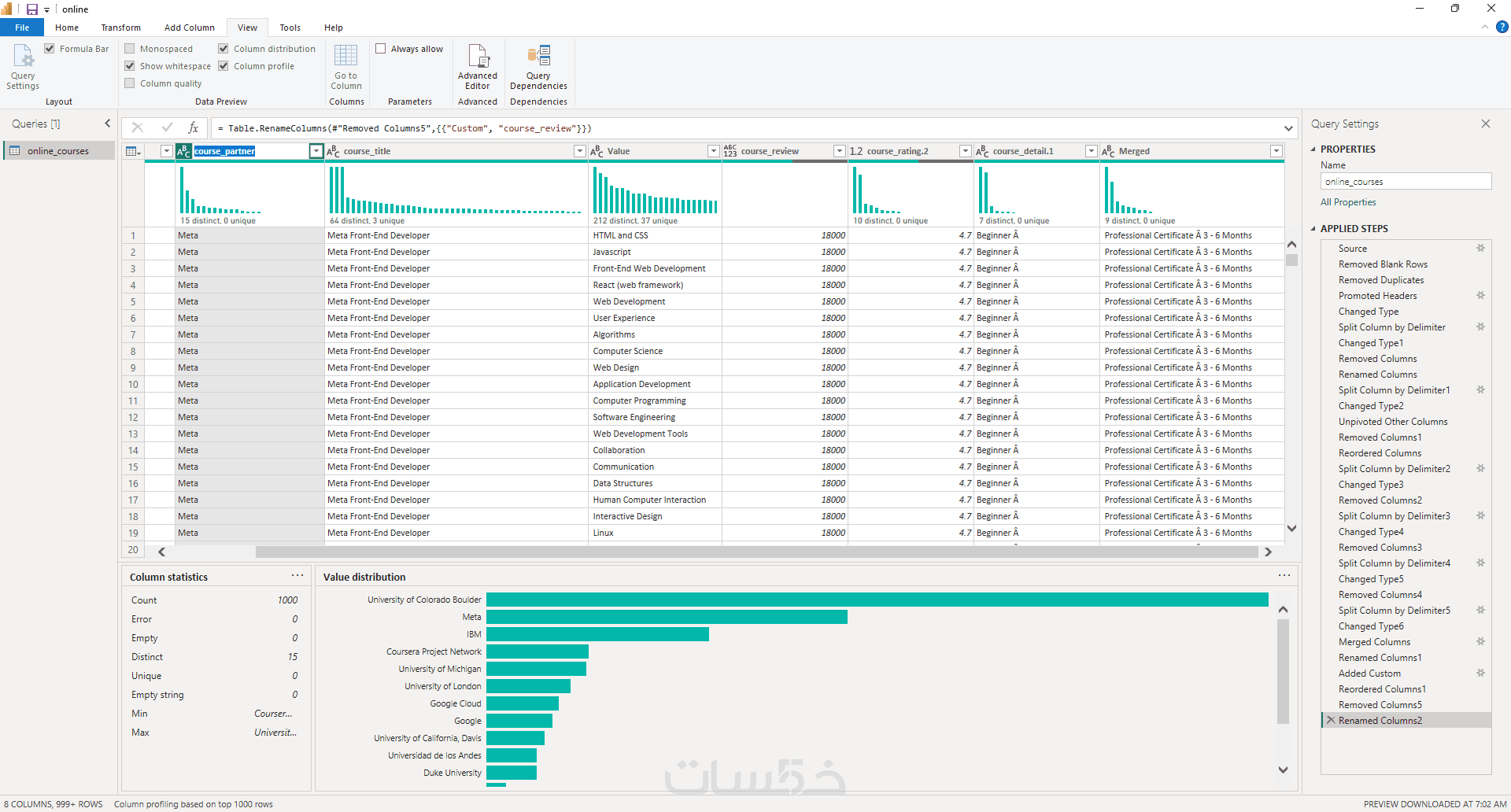The image size is (1511, 812).
Task: Click the formula bar text field
Action: [745, 128]
